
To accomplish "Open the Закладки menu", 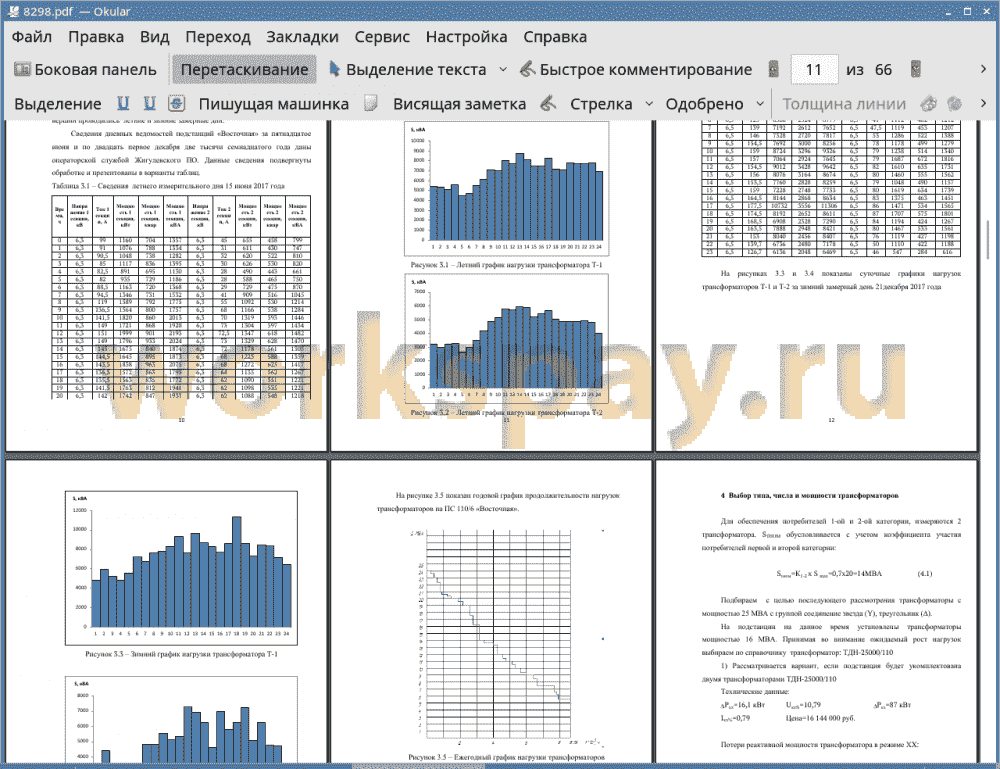I will 302,37.
